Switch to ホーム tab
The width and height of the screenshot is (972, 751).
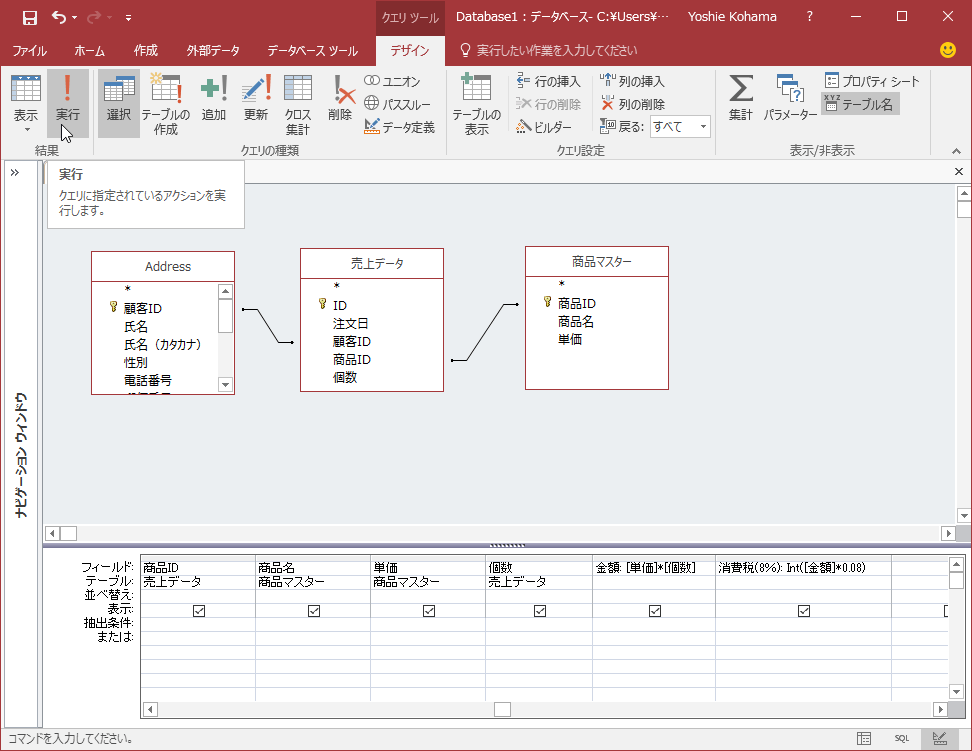(x=89, y=51)
